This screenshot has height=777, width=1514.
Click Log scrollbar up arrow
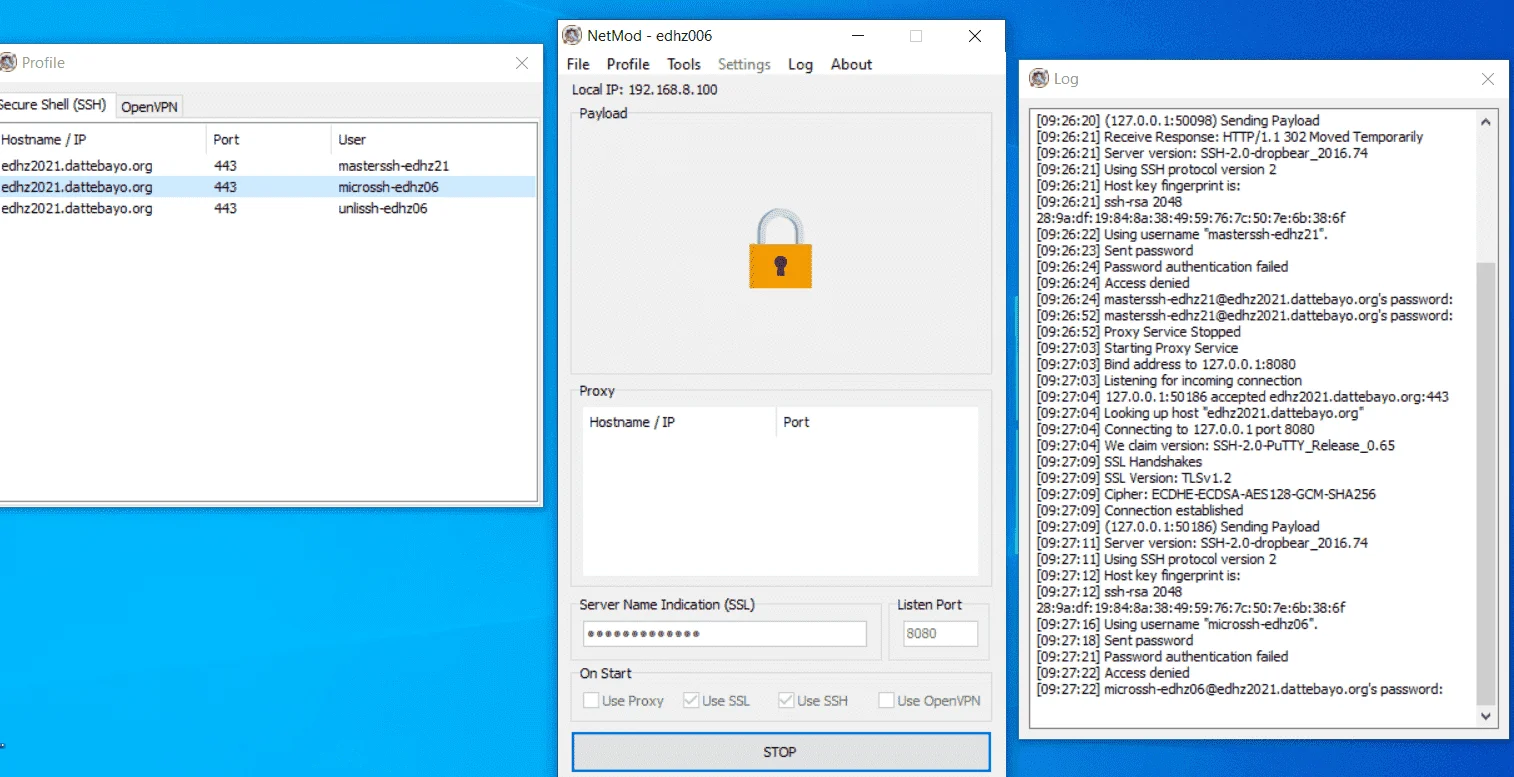pos(1486,122)
